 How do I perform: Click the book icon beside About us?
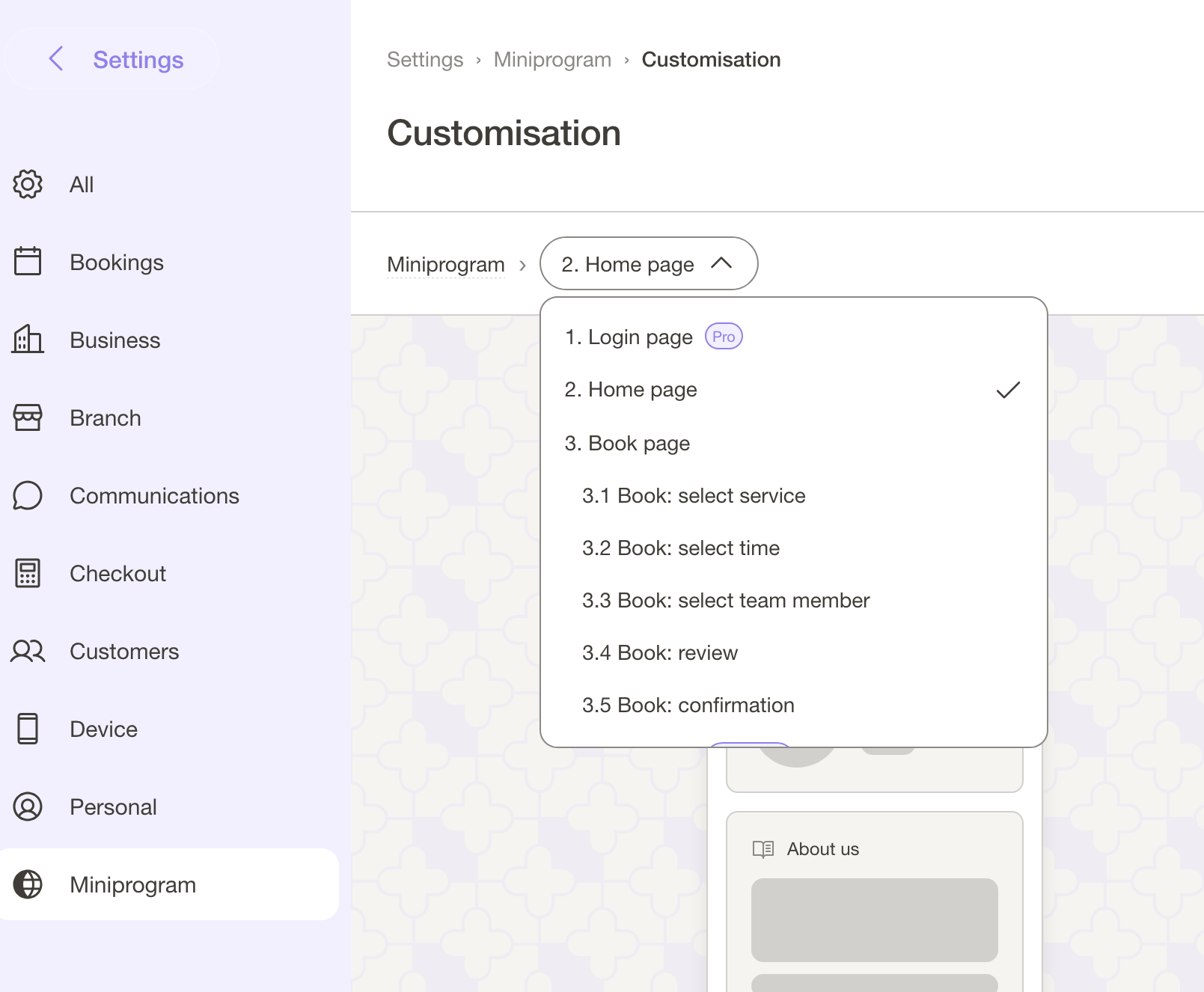[x=763, y=849]
